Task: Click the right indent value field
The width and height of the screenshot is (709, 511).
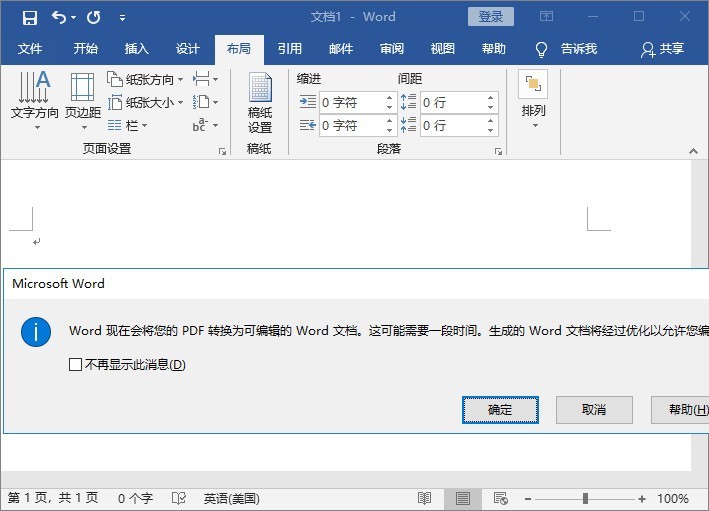Action: [352, 125]
